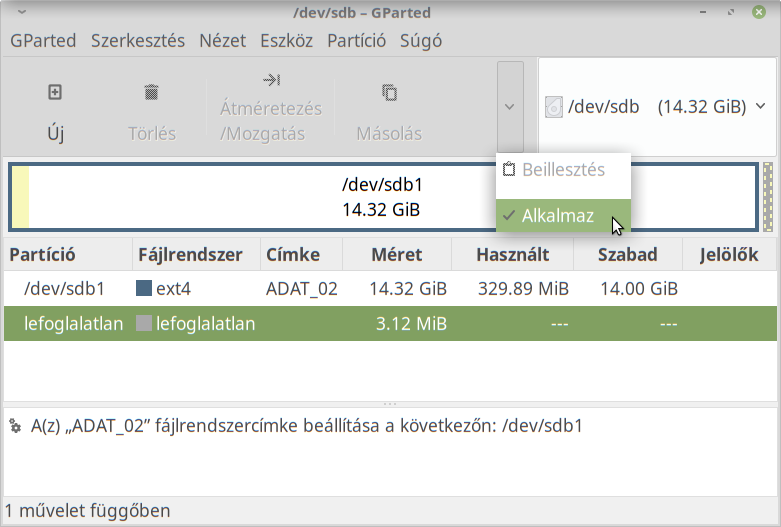Select the lefoglalatlan partition row name
This screenshot has width=781, height=527.
[x=73, y=324]
